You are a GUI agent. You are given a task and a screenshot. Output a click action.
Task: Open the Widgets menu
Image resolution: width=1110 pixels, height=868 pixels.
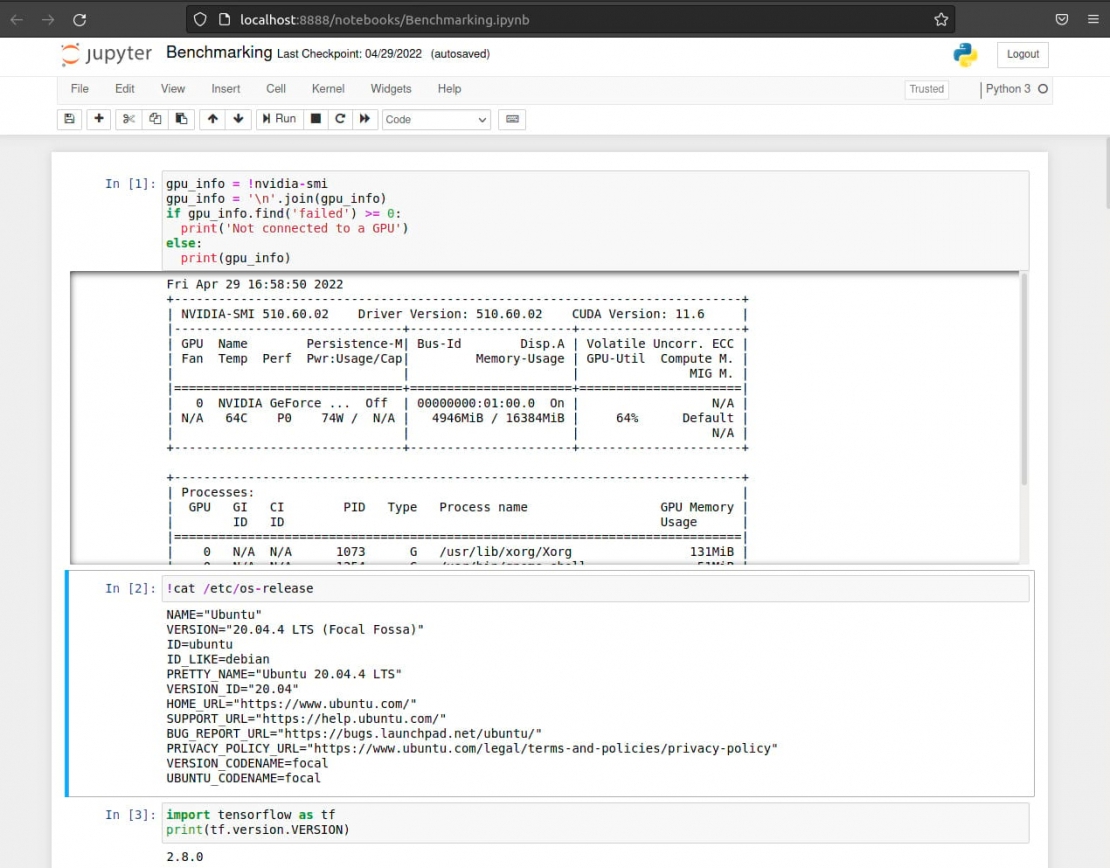coord(391,89)
